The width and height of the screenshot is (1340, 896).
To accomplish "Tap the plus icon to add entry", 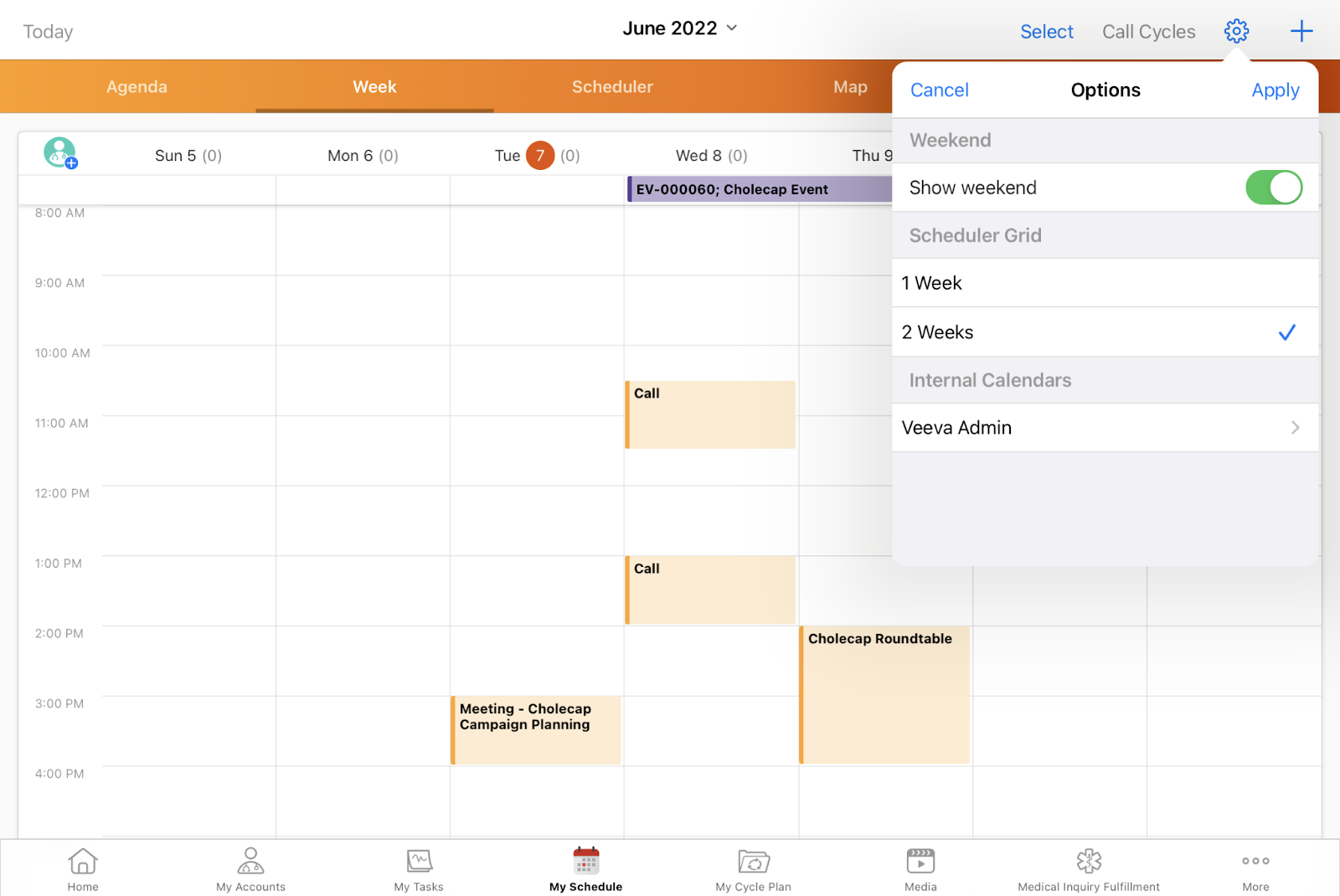I will pyautogui.click(x=1301, y=32).
